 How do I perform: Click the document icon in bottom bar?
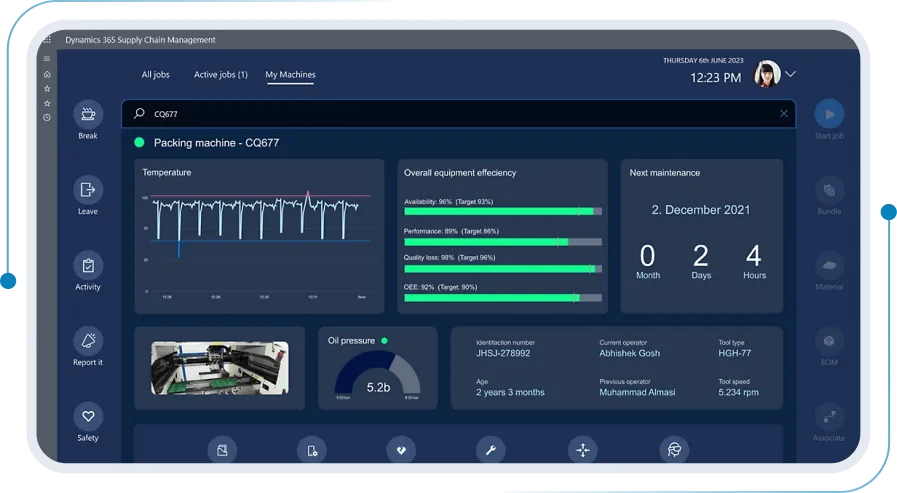[x=222, y=451]
